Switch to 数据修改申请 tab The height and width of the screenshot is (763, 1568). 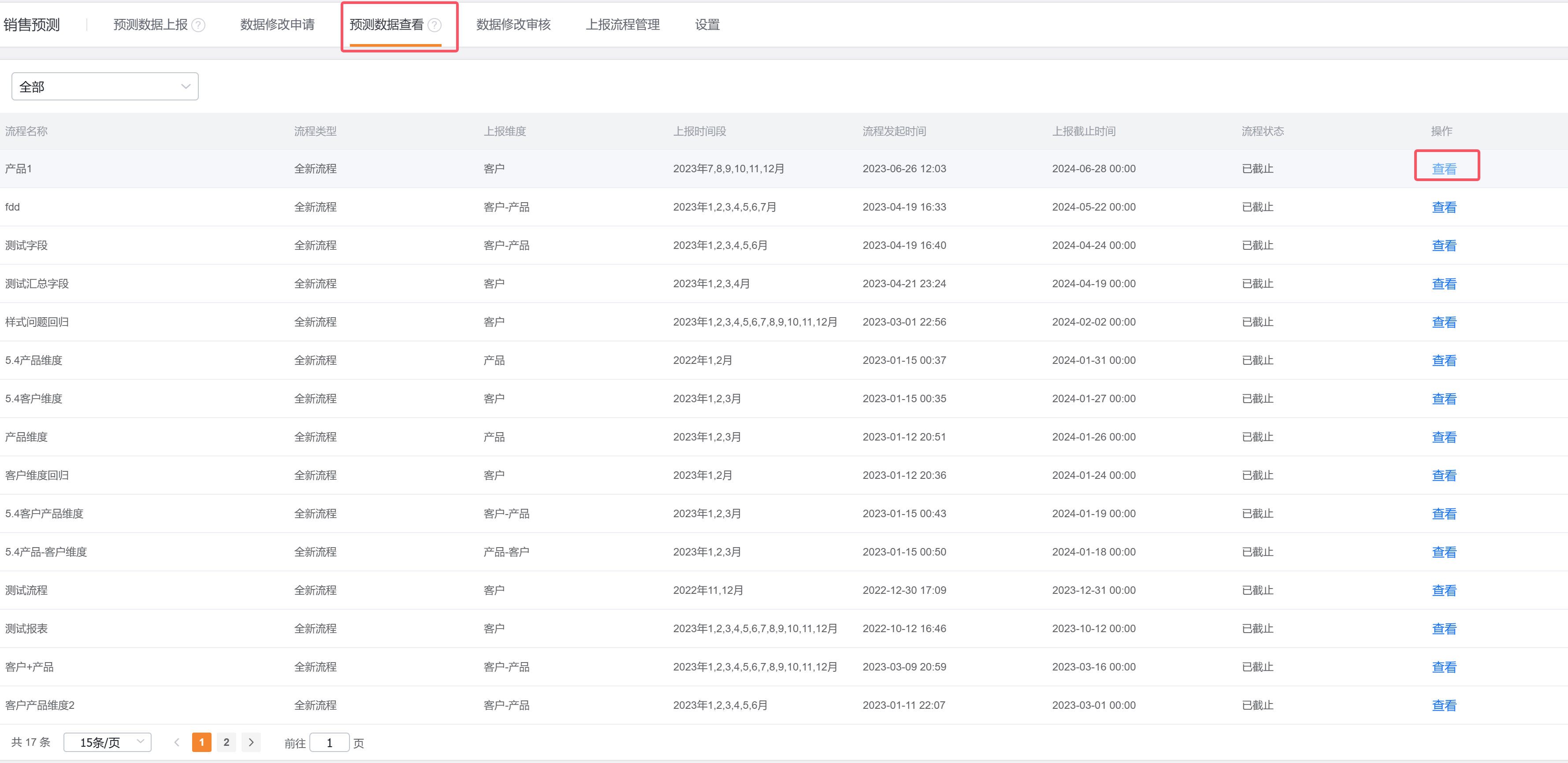pyautogui.click(x=277, y=25)
